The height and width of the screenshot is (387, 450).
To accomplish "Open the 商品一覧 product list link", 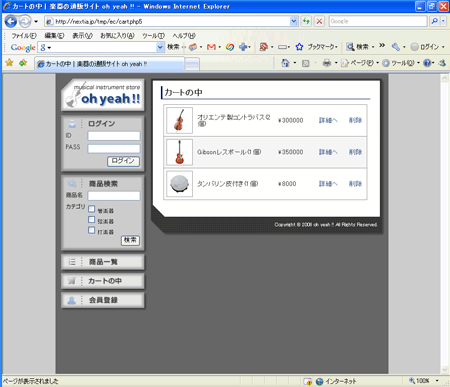I will pyautogui.click(x=103, y=262).
